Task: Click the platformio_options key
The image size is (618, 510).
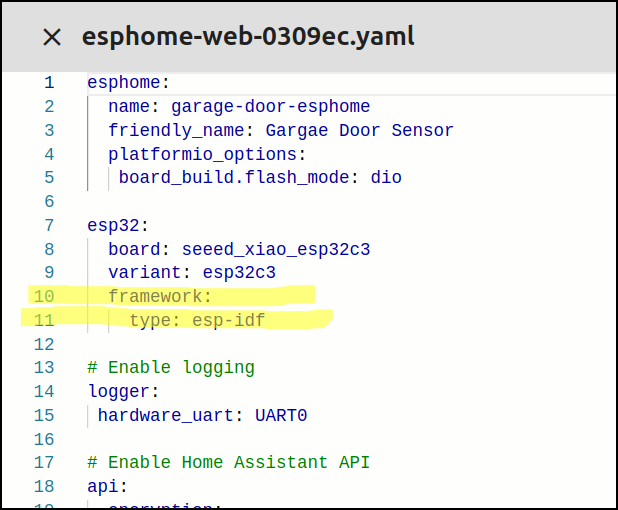Action: (x=203, y=154)
